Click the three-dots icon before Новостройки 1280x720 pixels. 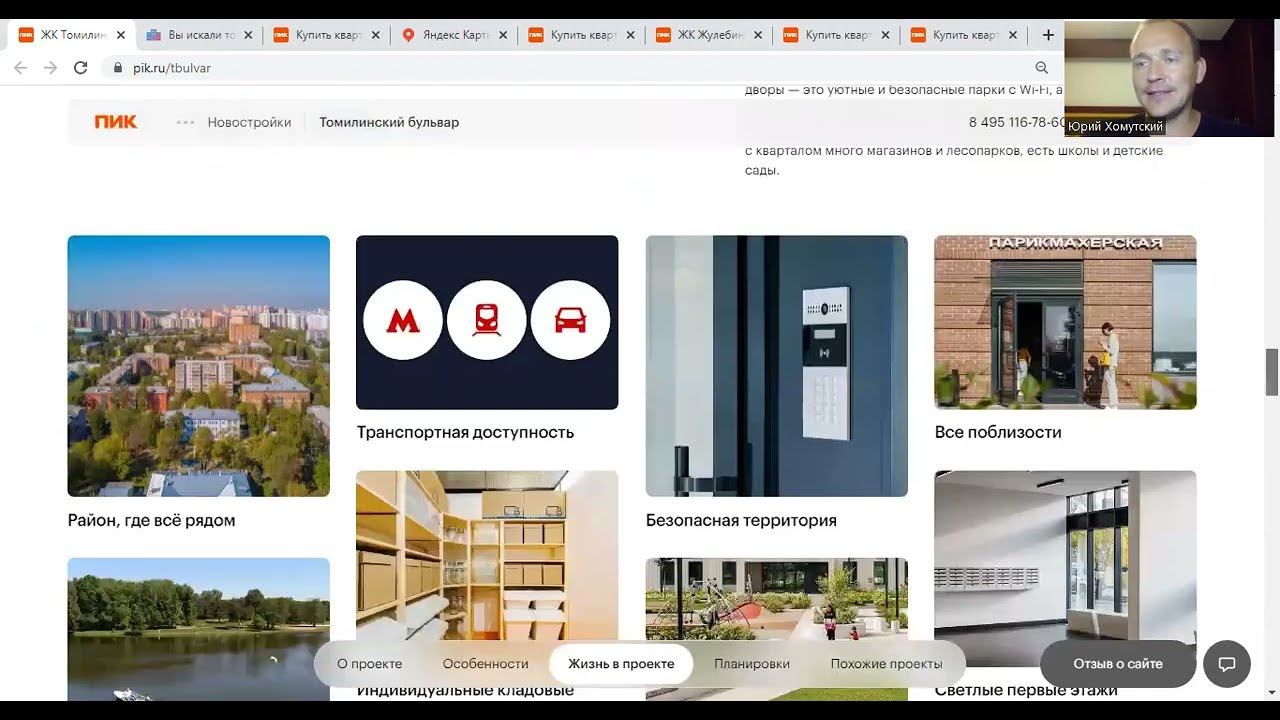[185, 122]
